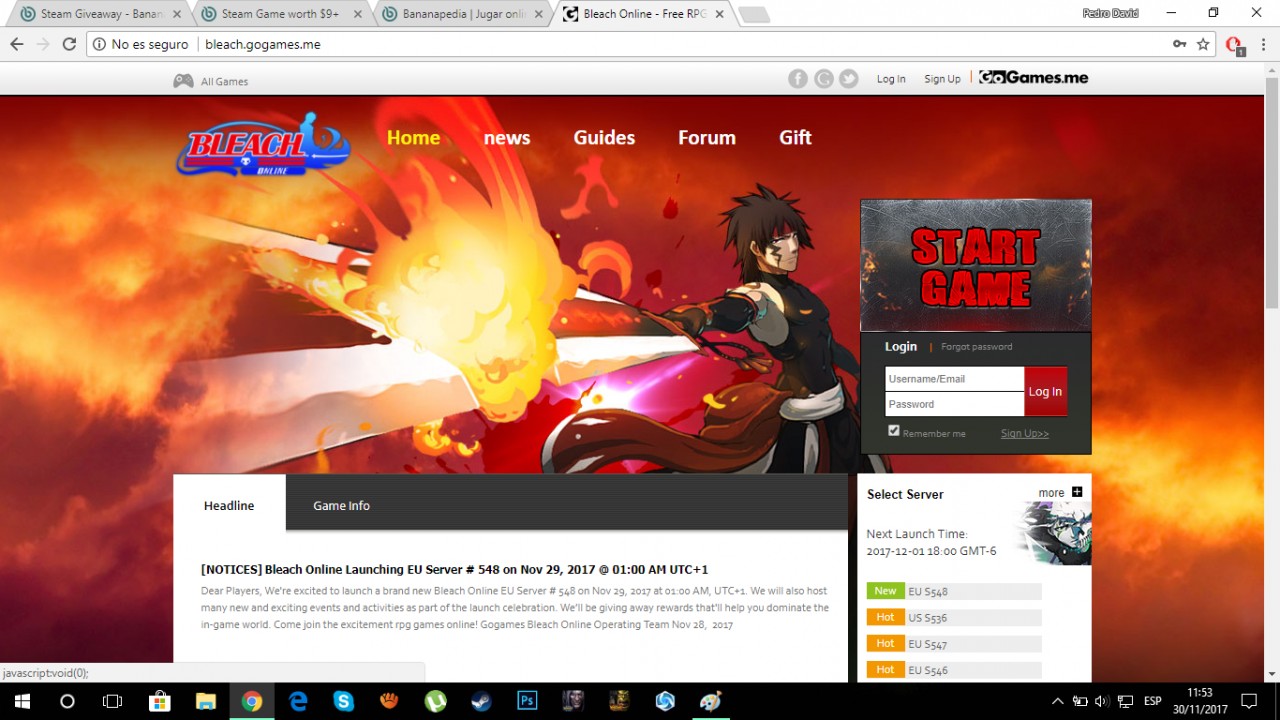Image resolution: width=1280 pixels, height=720 pixels.
Task: Open Paint from the taskbar
Action: [711, 701]
